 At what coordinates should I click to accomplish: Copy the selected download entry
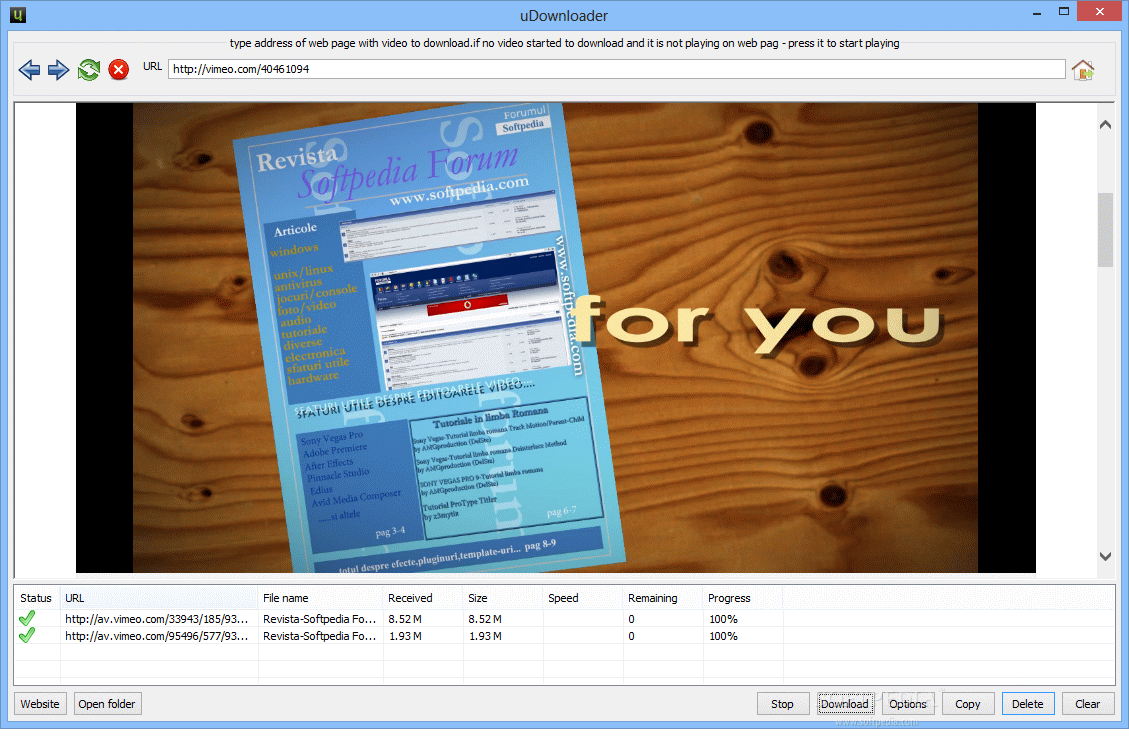pyautogui.click(x=968, y=704)
